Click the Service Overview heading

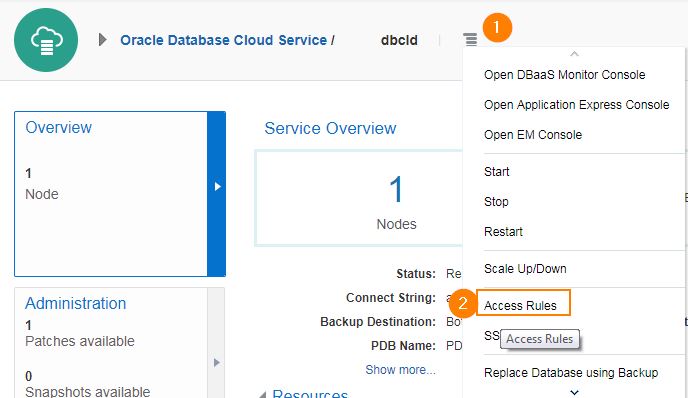[330, 128]
